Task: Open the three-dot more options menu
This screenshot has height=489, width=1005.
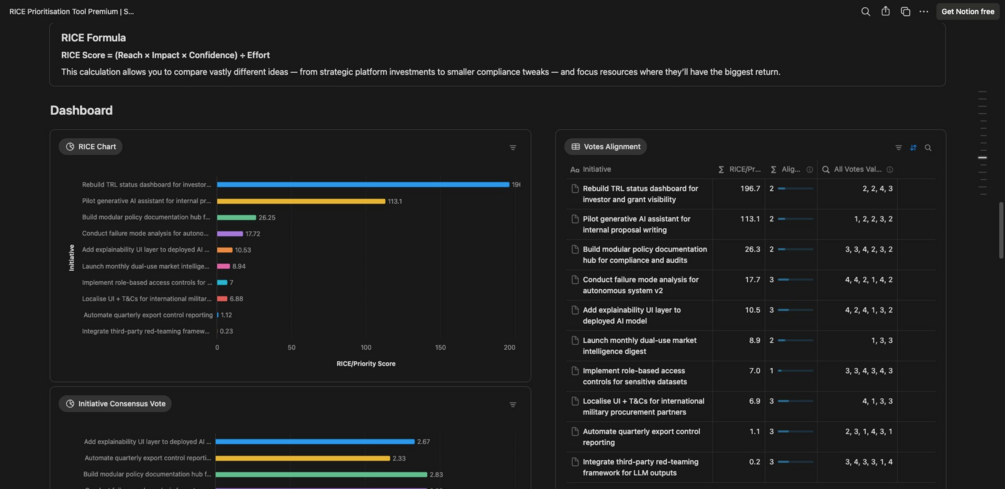Action: (924, 12)
